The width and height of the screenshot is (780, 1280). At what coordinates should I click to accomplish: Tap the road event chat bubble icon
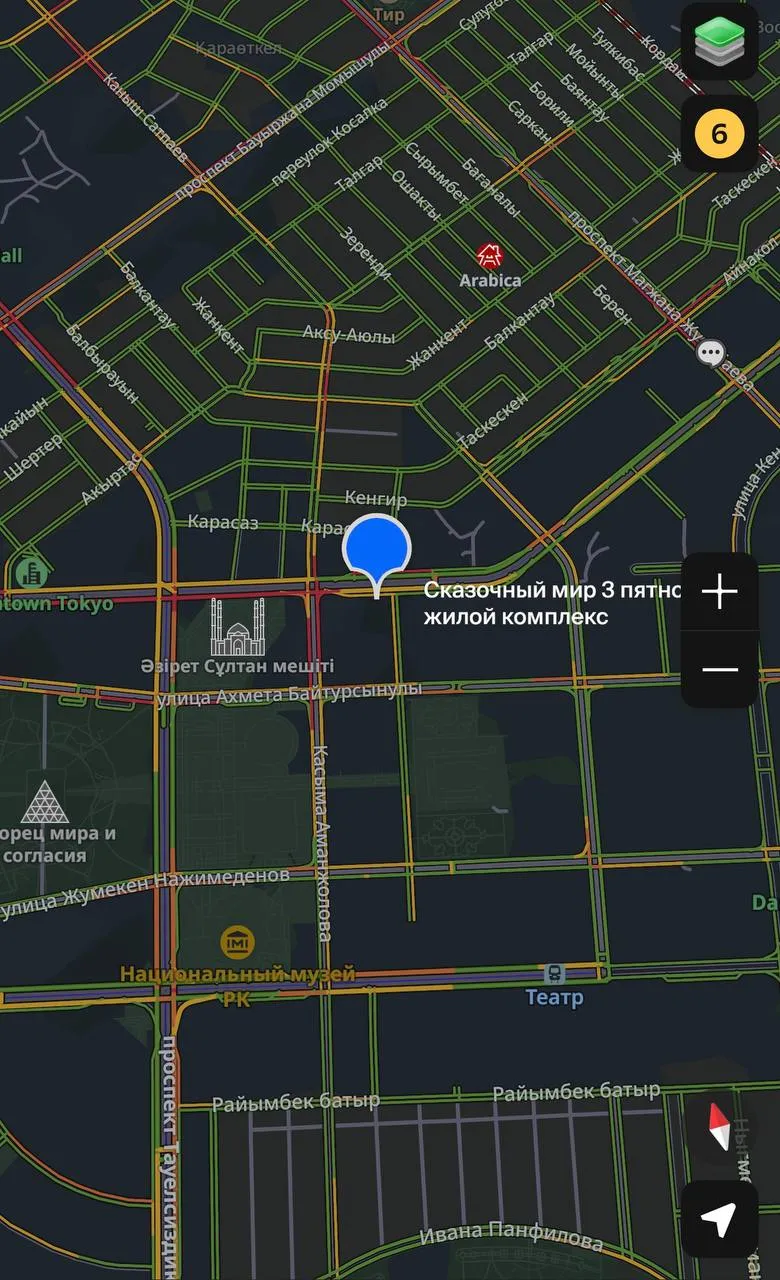pos(711,353)
